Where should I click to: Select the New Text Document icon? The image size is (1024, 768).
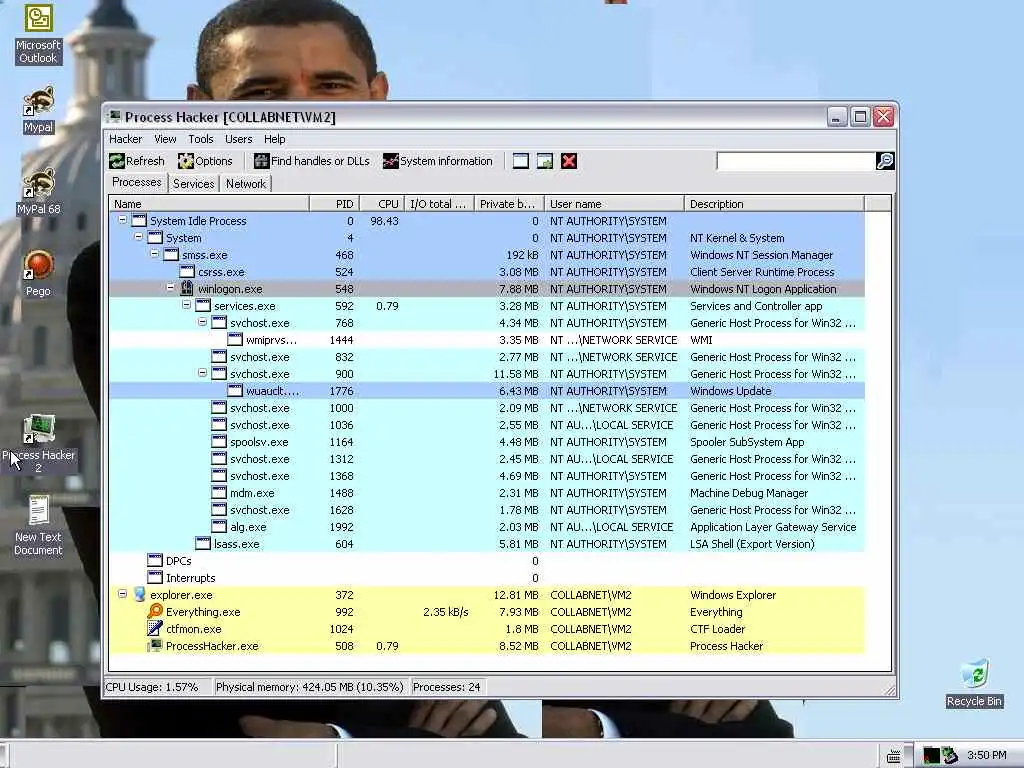coord(39,526)
